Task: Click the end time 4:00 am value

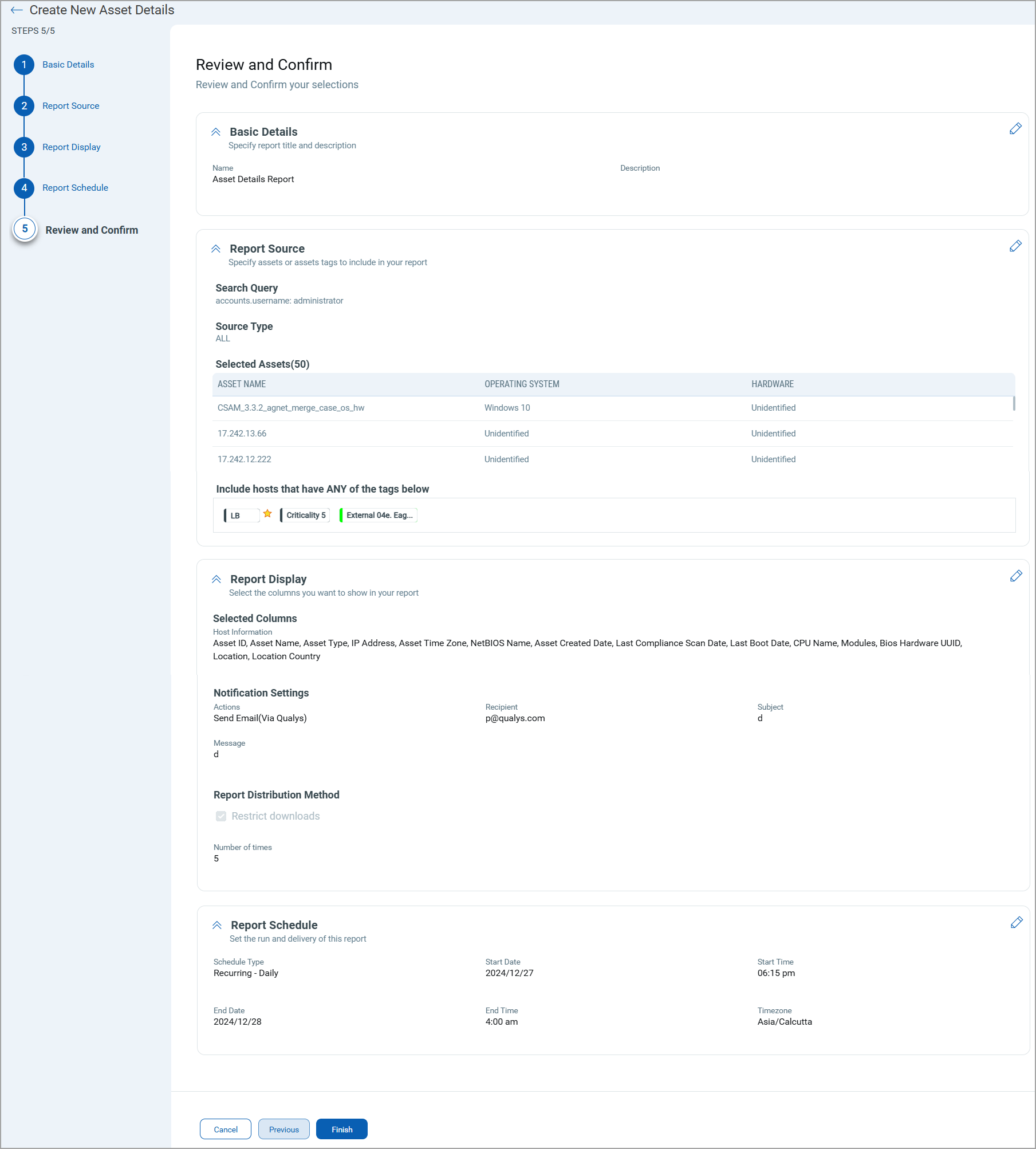Action: (x=502, y=1022)
